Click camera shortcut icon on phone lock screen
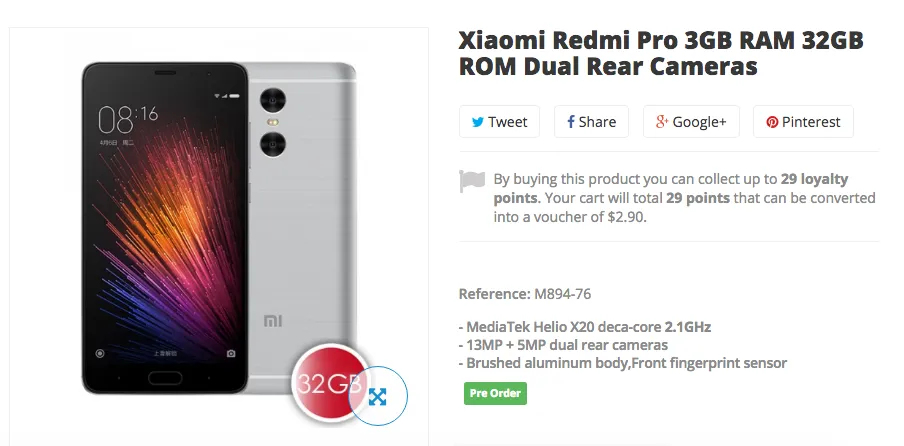This screenshot has width=904, height=446. 231,353
